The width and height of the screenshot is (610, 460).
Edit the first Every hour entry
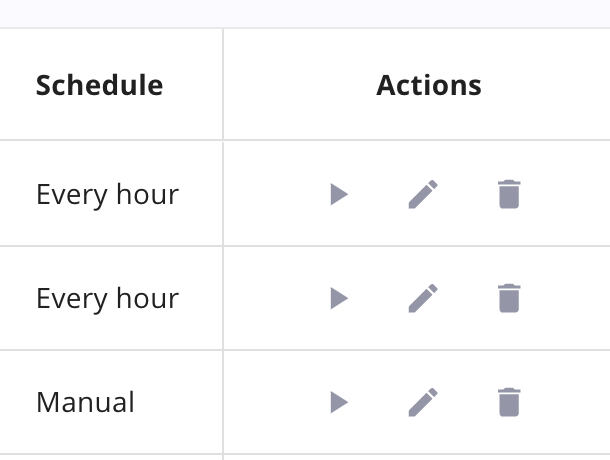[x=423, y=194]
